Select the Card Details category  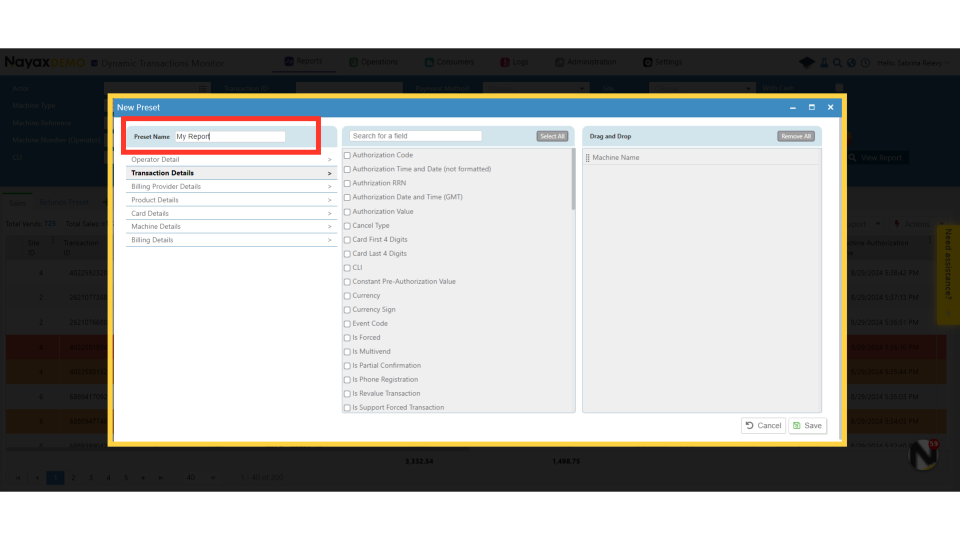[230, 213]
